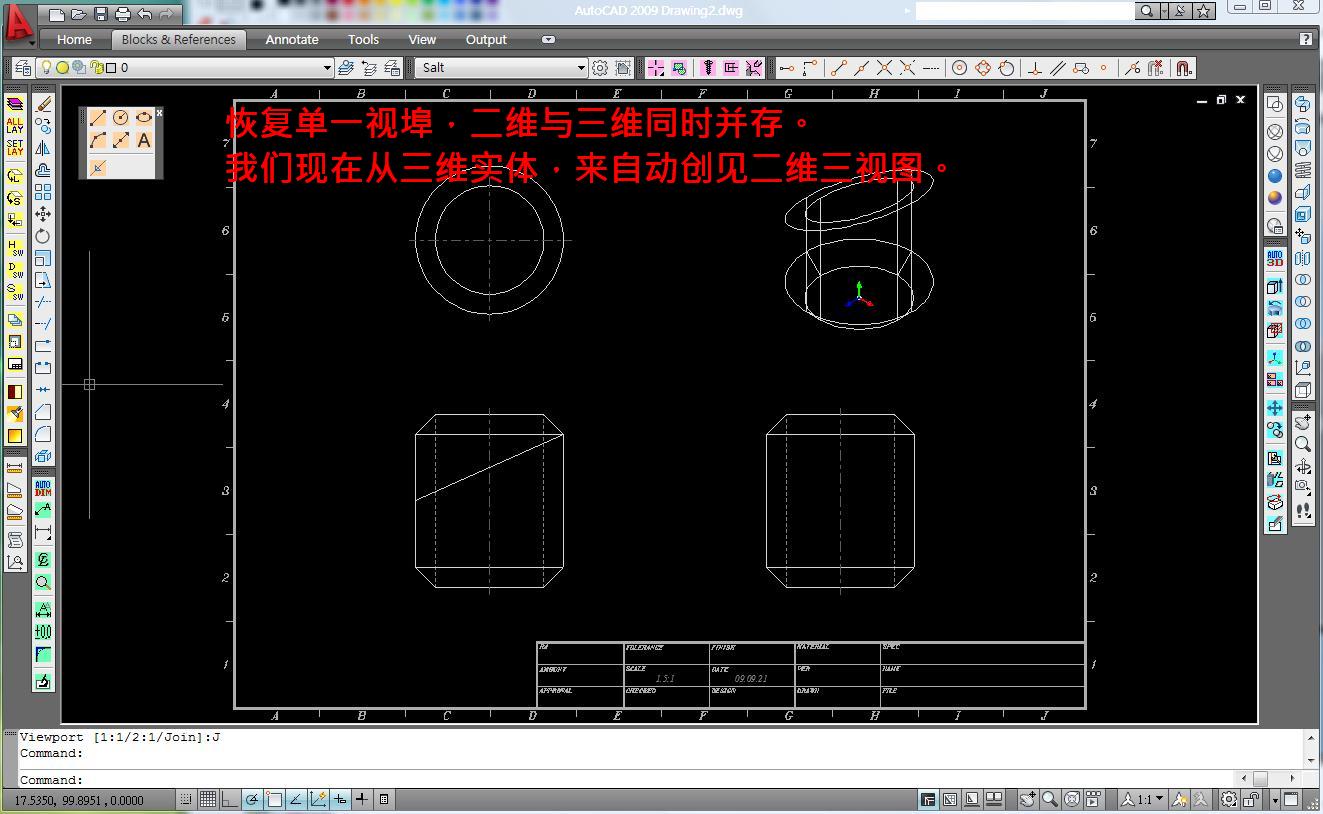Save the drawing using the floppy disk icon
The width and height of the screenshot is (1323, 814).
tap(101, 14)
